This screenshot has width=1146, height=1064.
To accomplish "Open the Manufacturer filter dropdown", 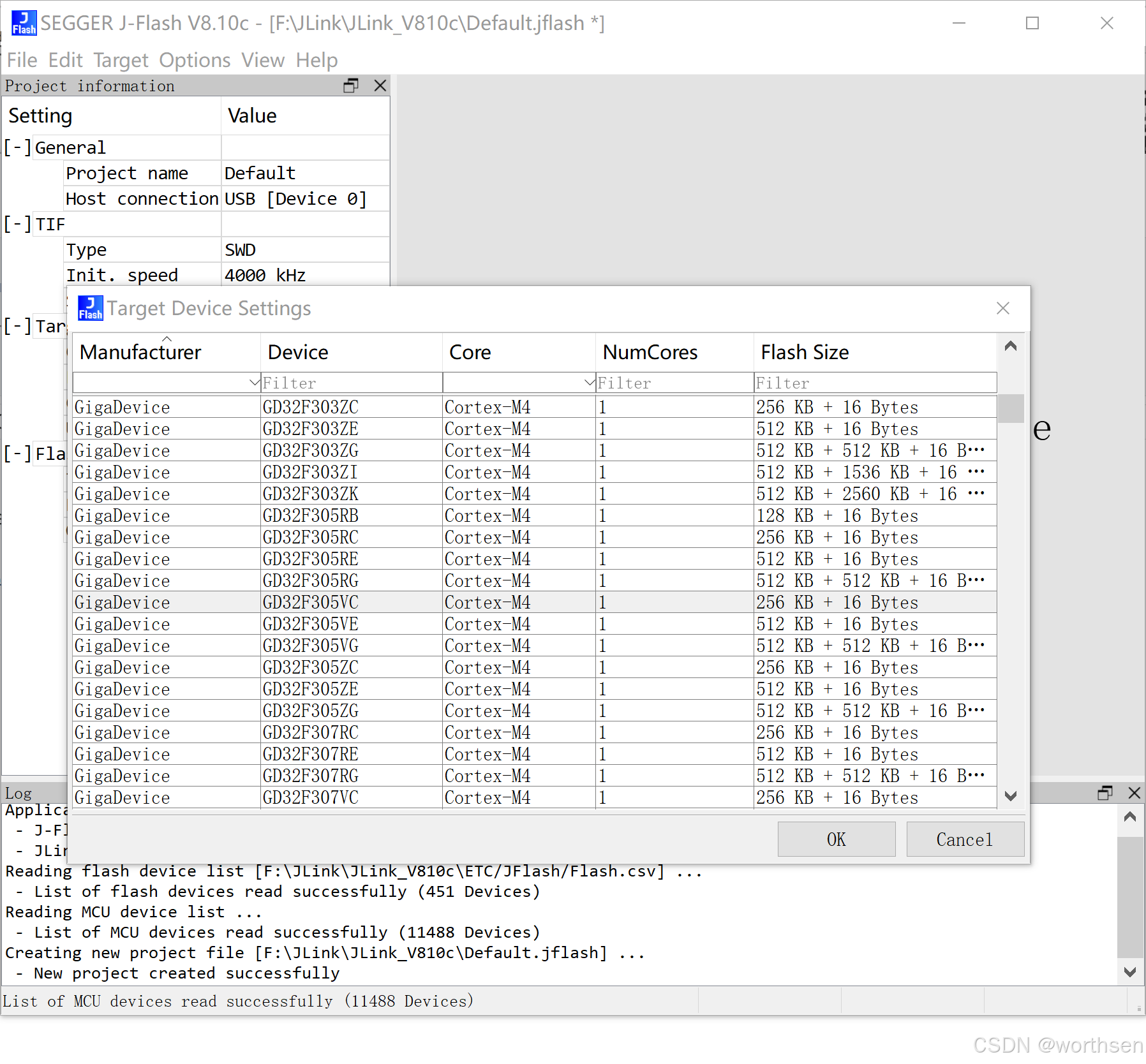I will point(254,383).
